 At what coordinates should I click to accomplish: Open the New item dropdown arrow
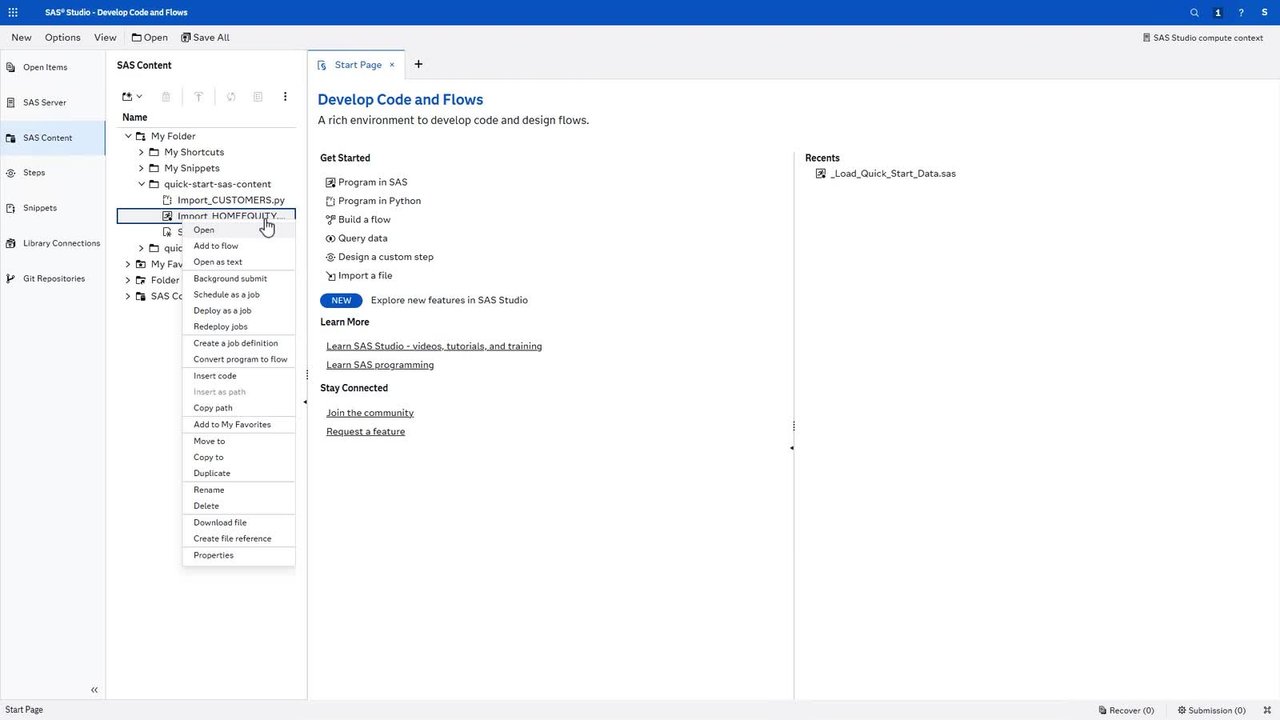pos(139,97)
